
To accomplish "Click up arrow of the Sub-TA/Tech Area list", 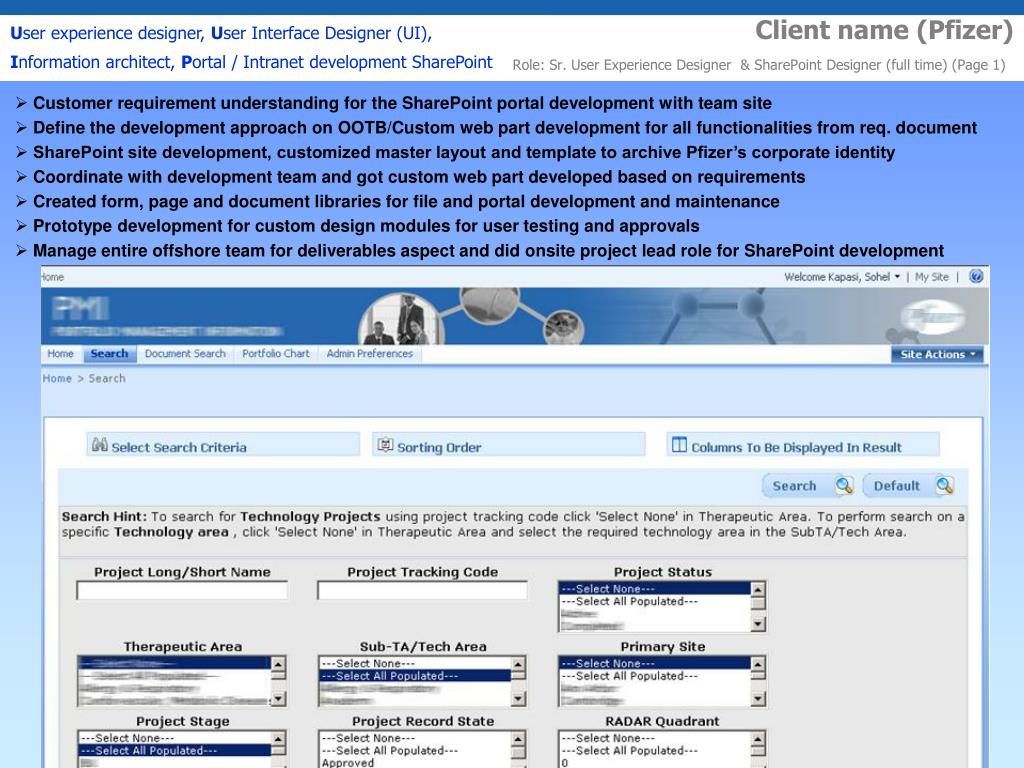I will [519, 664].
